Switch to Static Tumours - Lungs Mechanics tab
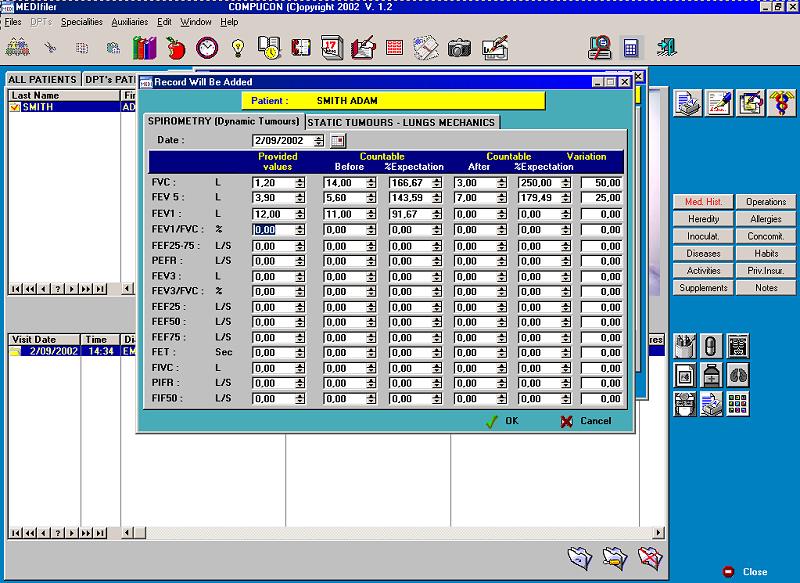 [x=401, y=122]
